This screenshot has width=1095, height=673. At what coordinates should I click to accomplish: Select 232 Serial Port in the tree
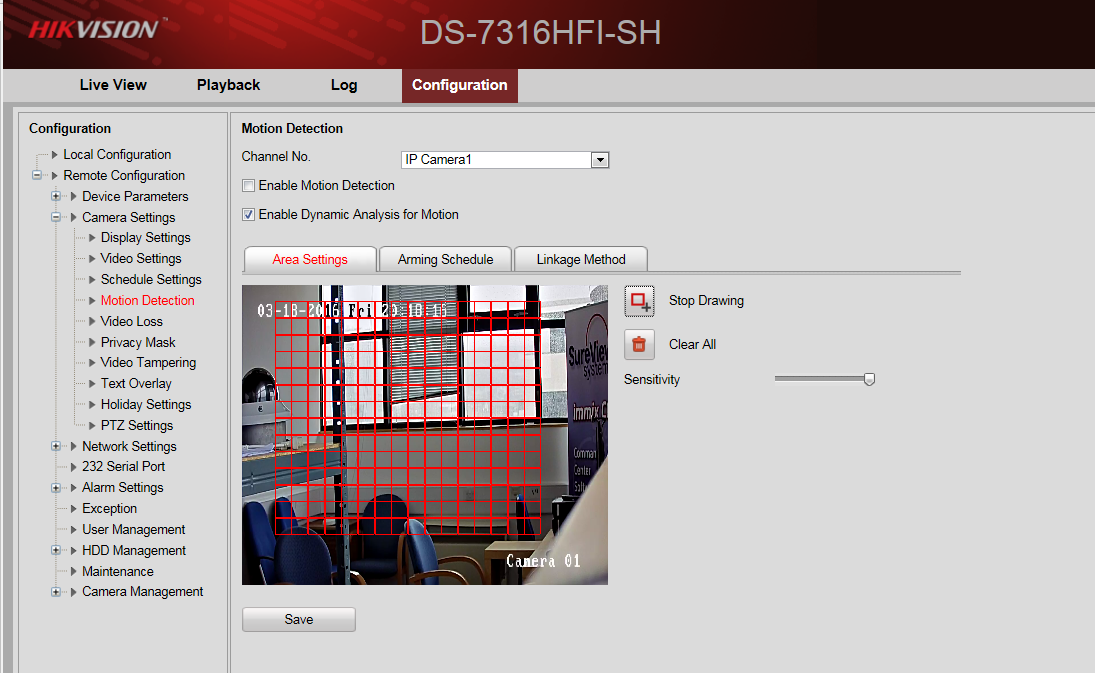point(124,466)
